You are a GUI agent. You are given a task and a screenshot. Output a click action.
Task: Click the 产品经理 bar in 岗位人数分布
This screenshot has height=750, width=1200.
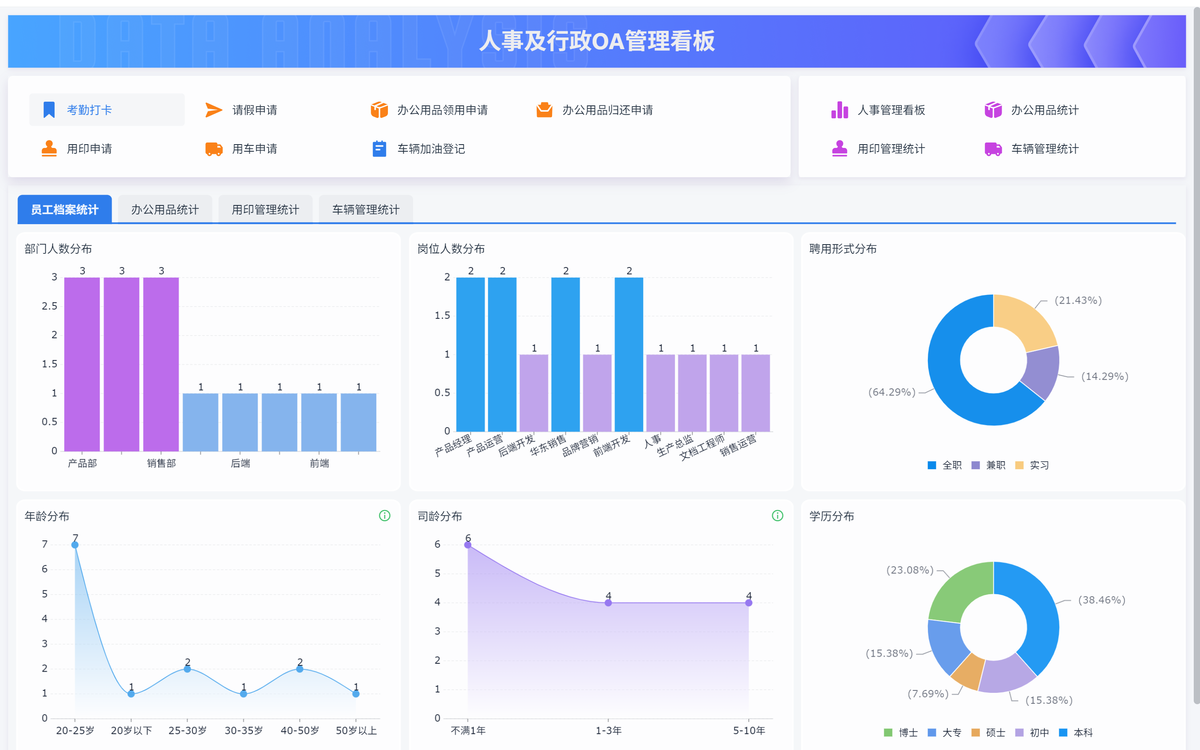470,354
